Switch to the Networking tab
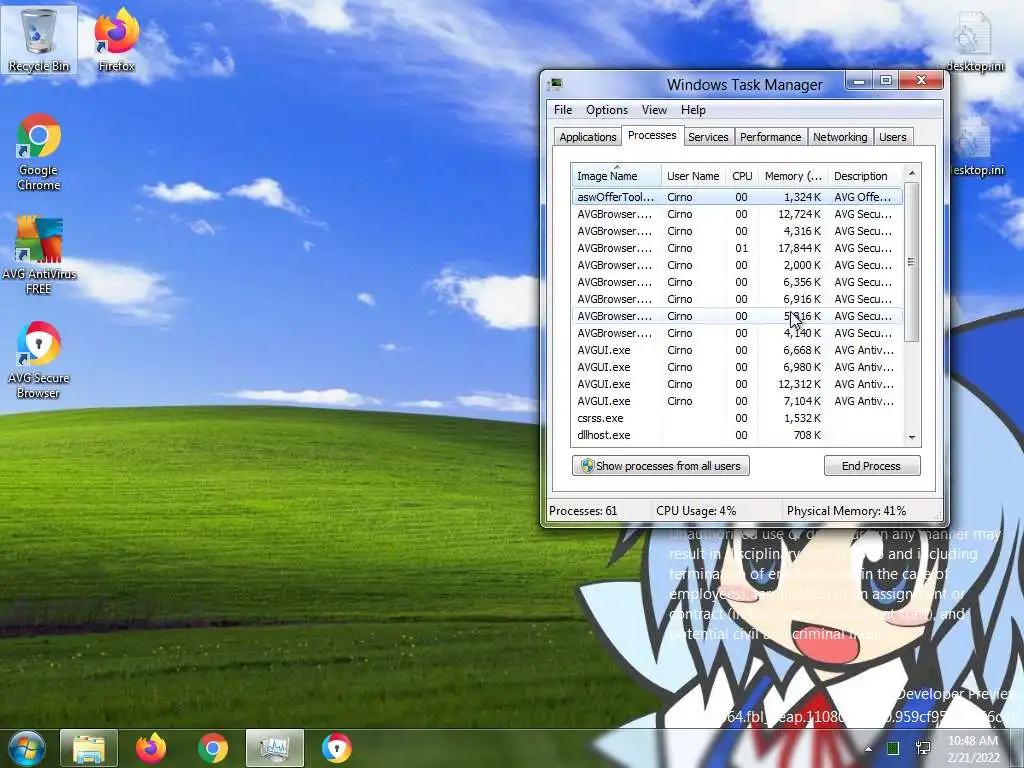The width and height of the screenshot is (1024, 768). pos(840,137)
